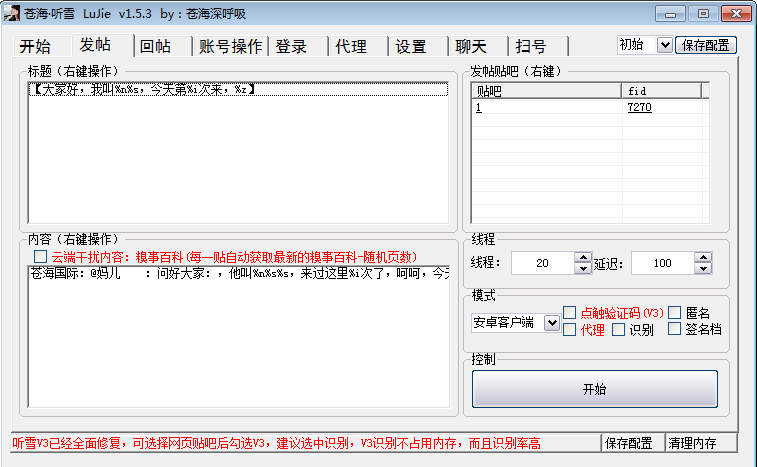Increase the 延迟 value with up arrow

[703, 257]
